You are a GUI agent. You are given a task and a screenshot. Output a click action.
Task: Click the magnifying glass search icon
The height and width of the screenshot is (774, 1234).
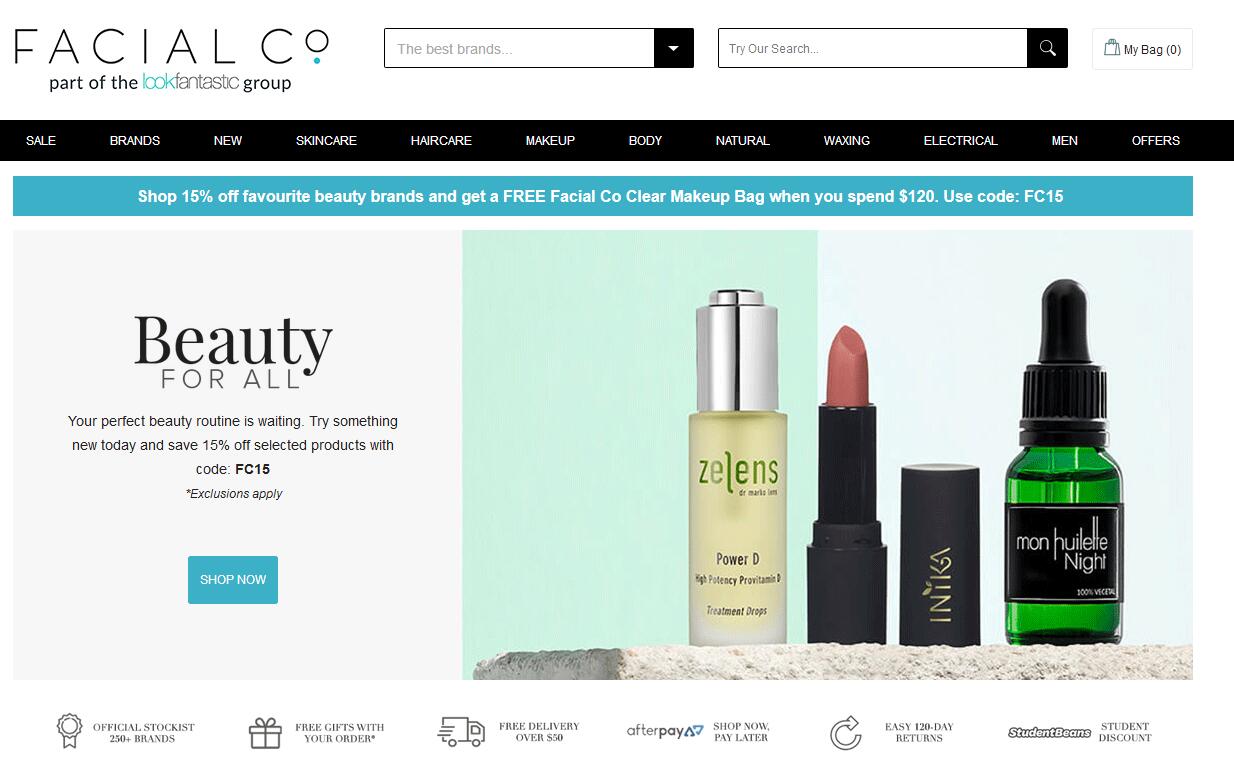tap(1047, 48)
